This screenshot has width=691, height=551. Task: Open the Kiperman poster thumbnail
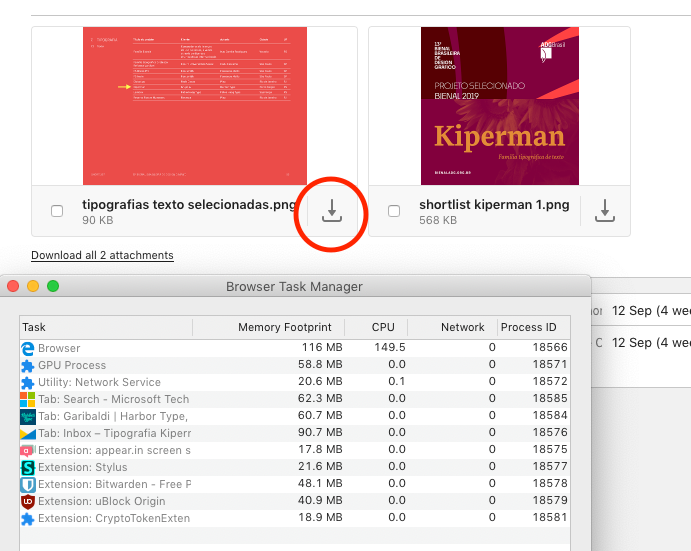(x=500, y=106)
